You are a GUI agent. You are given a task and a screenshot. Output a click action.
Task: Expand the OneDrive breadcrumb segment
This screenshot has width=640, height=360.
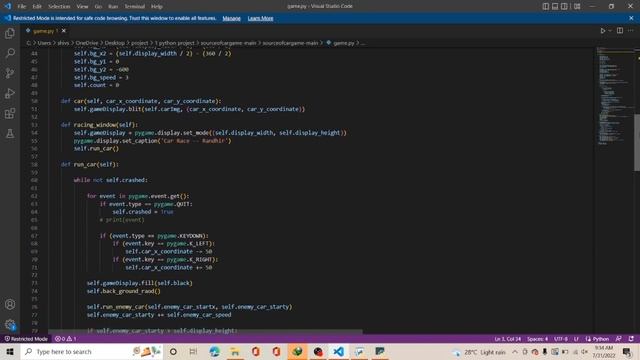[x=87, y=43]
